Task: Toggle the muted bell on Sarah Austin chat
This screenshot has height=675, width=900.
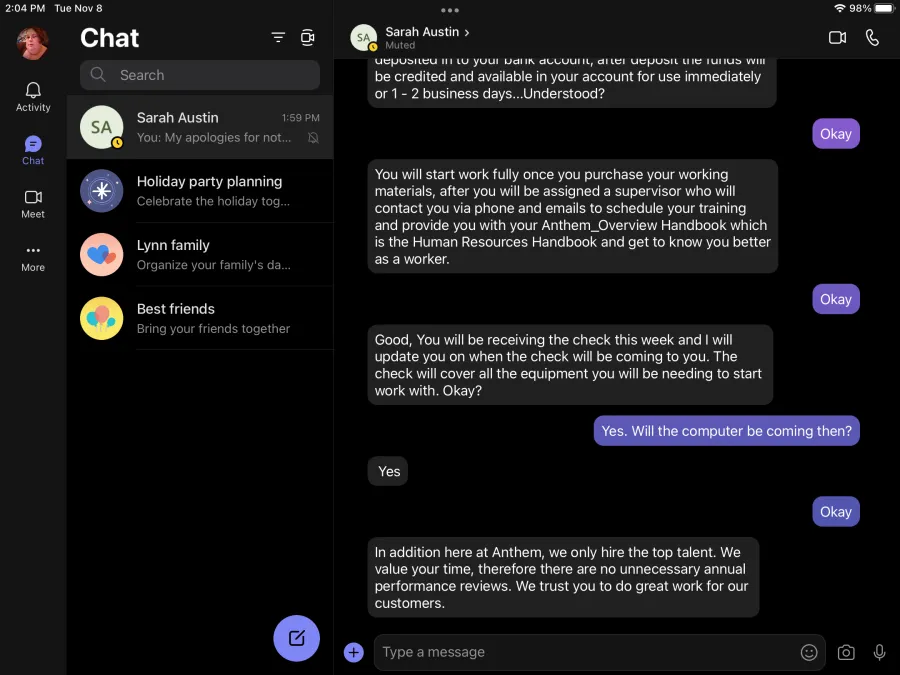Action: [313, 138]
